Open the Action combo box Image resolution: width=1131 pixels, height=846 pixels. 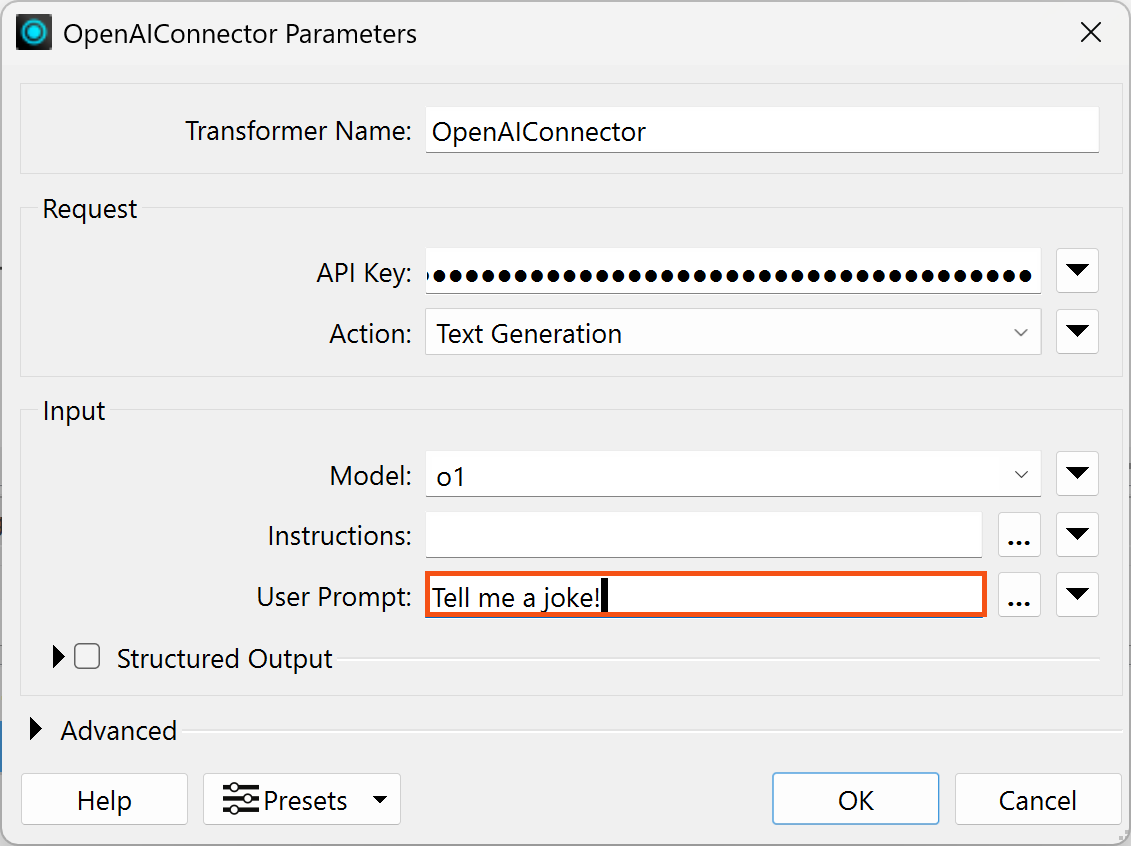point(733,332)
